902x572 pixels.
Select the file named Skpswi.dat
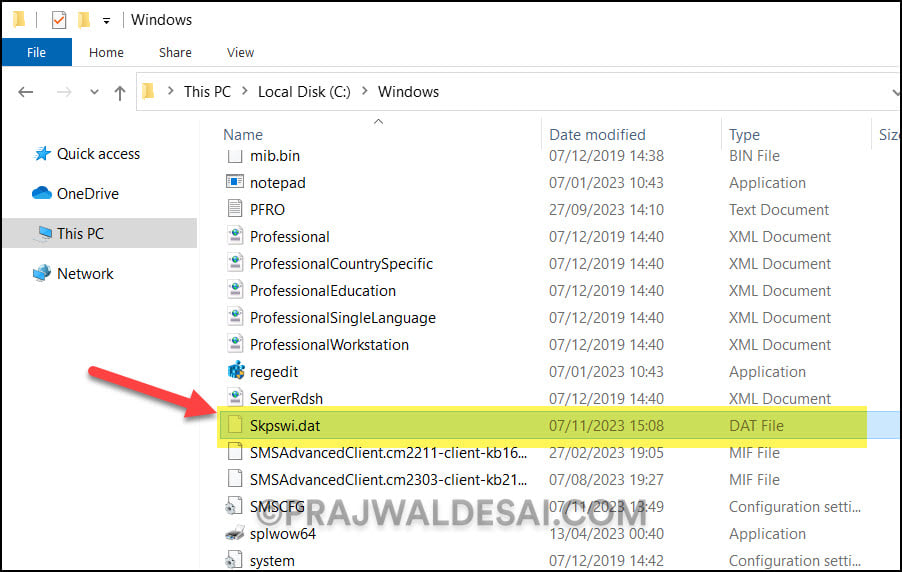[x=285, y=426]
